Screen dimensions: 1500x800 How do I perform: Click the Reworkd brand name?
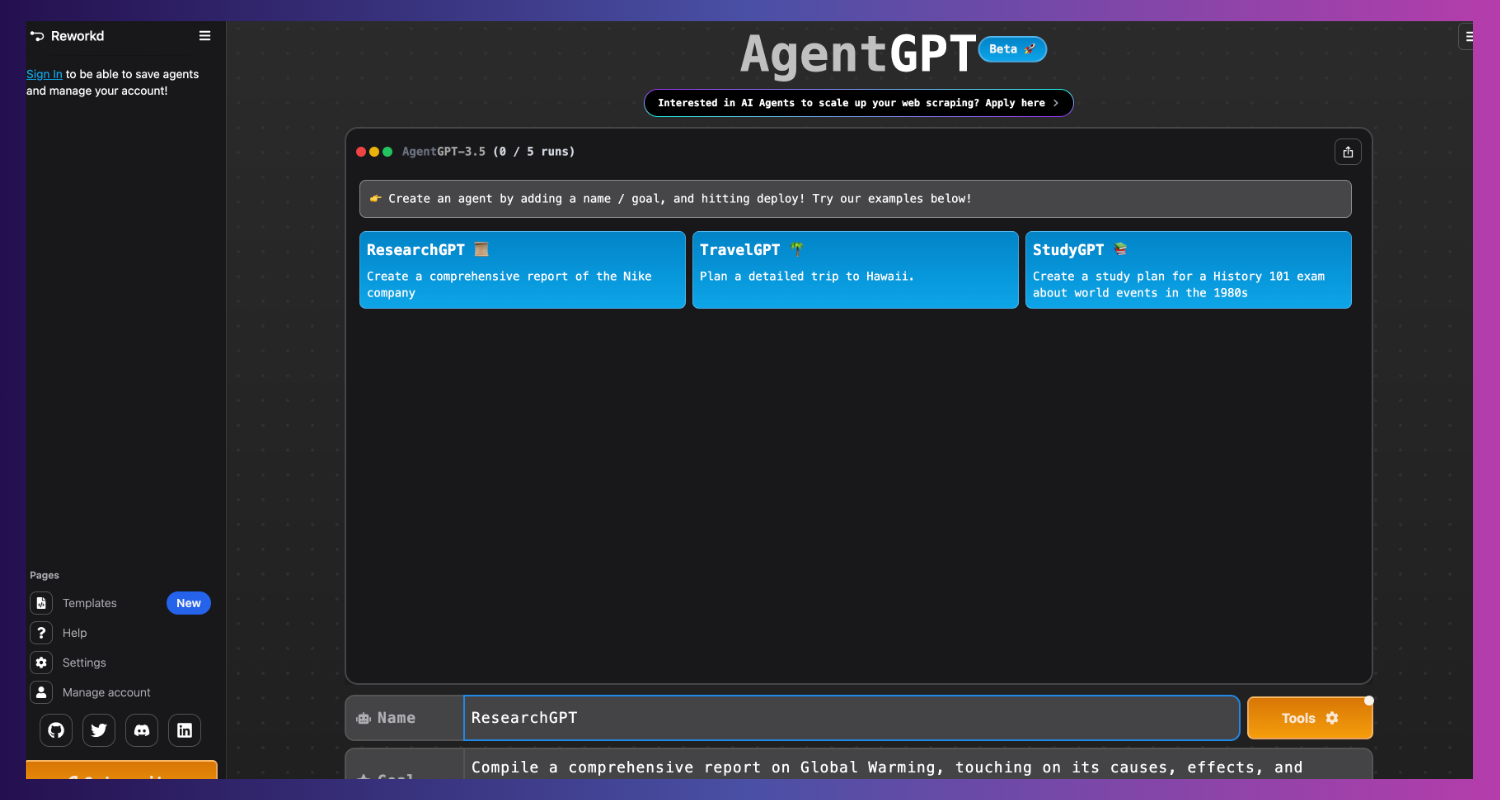(78, 36)
